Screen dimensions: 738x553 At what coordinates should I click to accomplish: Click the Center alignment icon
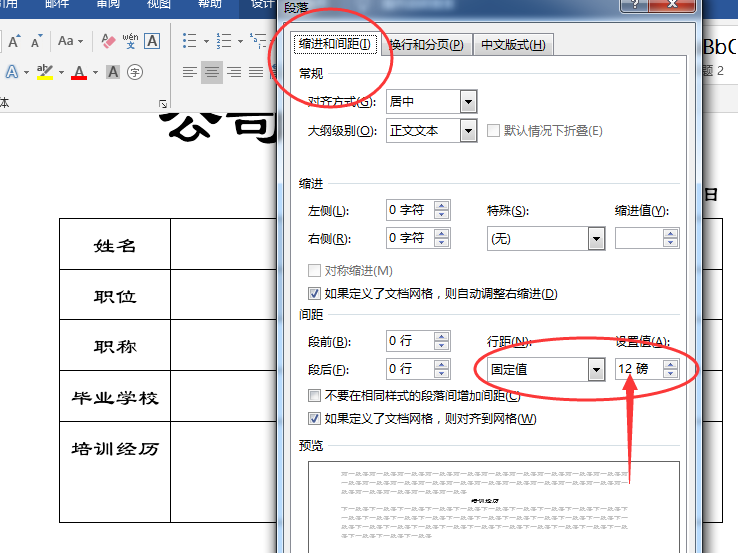[212, 72]
